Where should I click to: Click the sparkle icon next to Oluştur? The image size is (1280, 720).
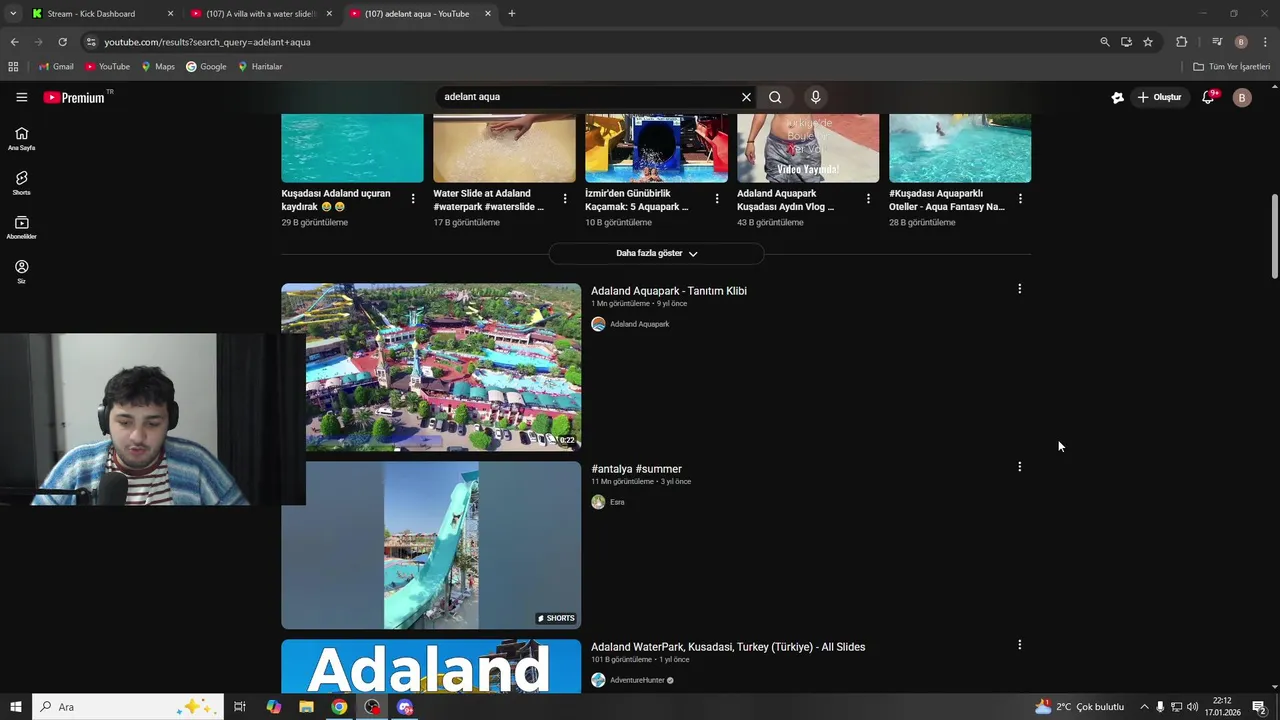click(x=1117, y=97)
